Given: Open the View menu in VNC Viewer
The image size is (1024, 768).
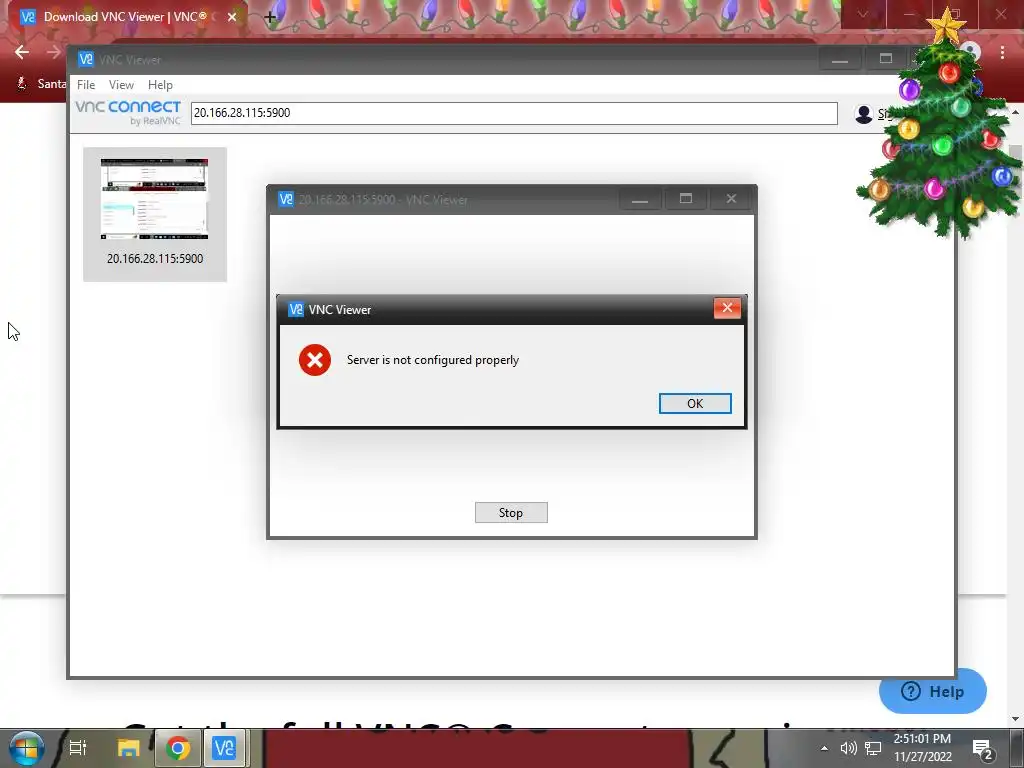Looking at the screenshot, I should [121, 85].
